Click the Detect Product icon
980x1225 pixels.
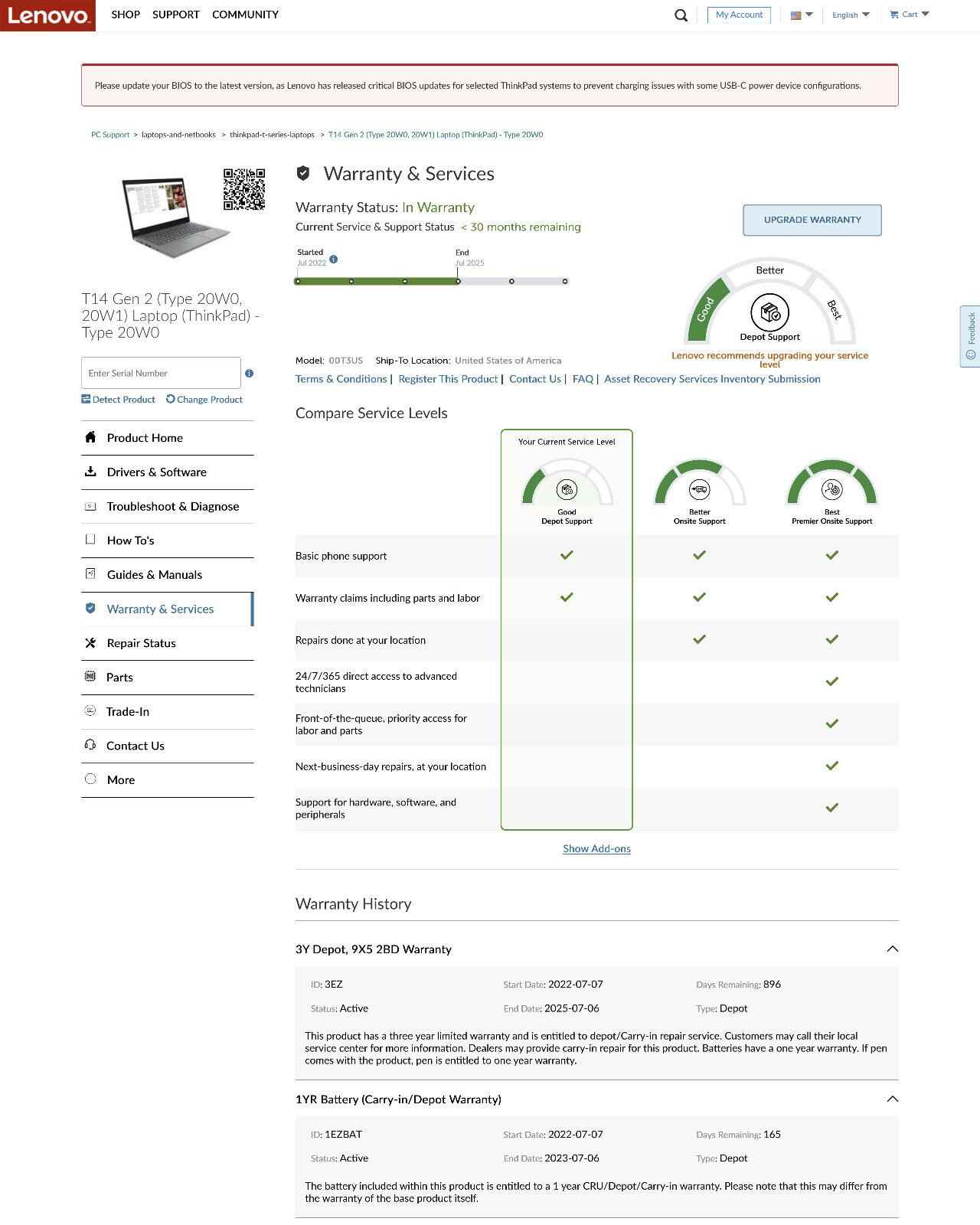(86, 399)
